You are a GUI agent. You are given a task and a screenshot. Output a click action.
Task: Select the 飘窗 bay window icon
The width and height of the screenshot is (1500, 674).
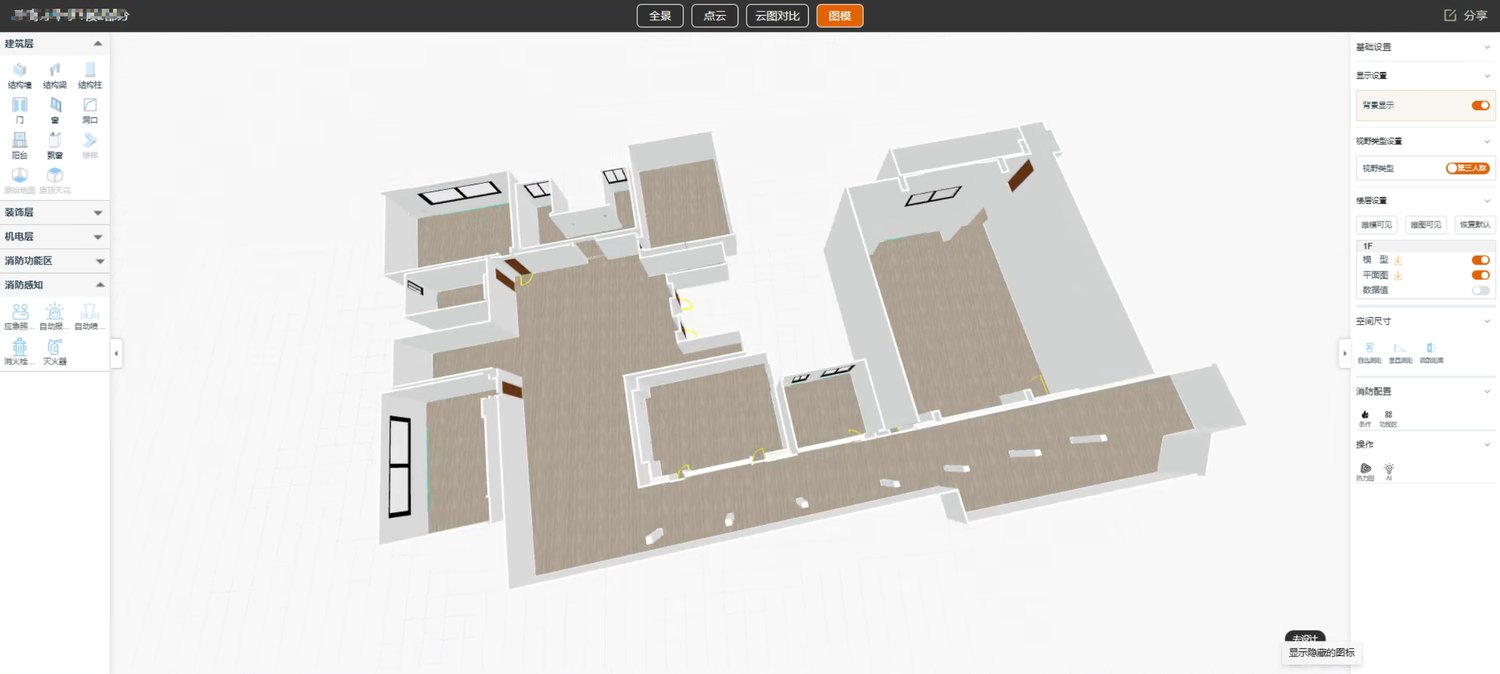tap(54, 146)
